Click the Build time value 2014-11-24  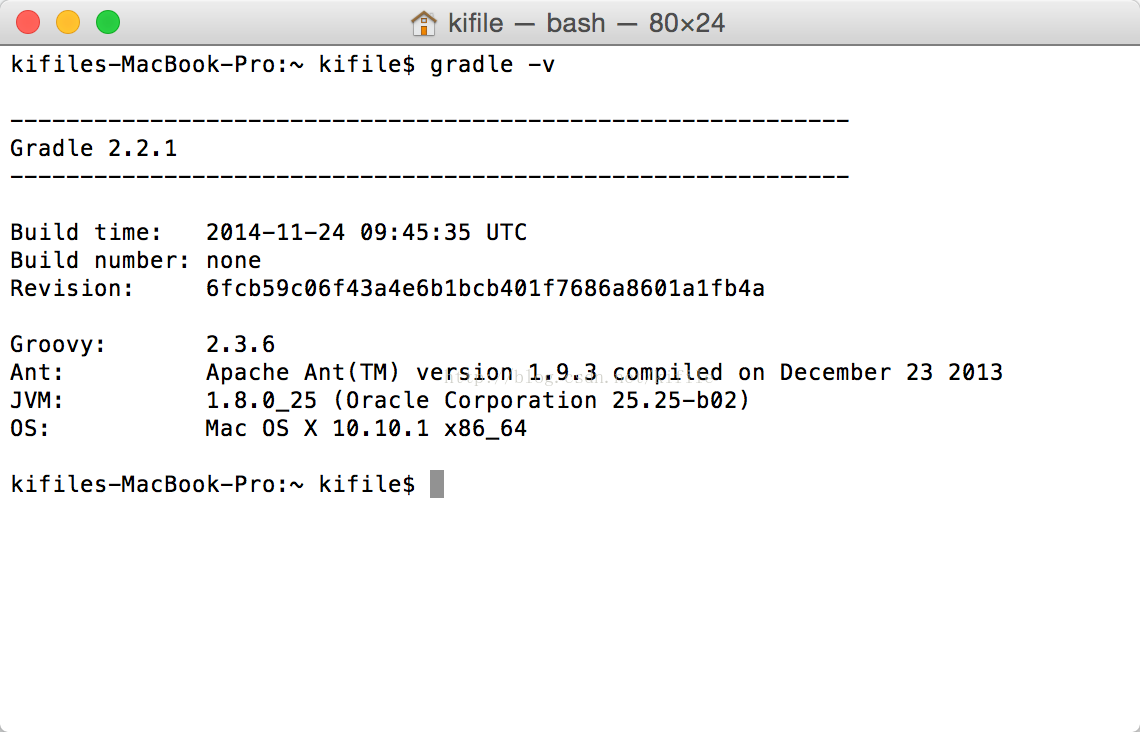[x=275, y=233]
